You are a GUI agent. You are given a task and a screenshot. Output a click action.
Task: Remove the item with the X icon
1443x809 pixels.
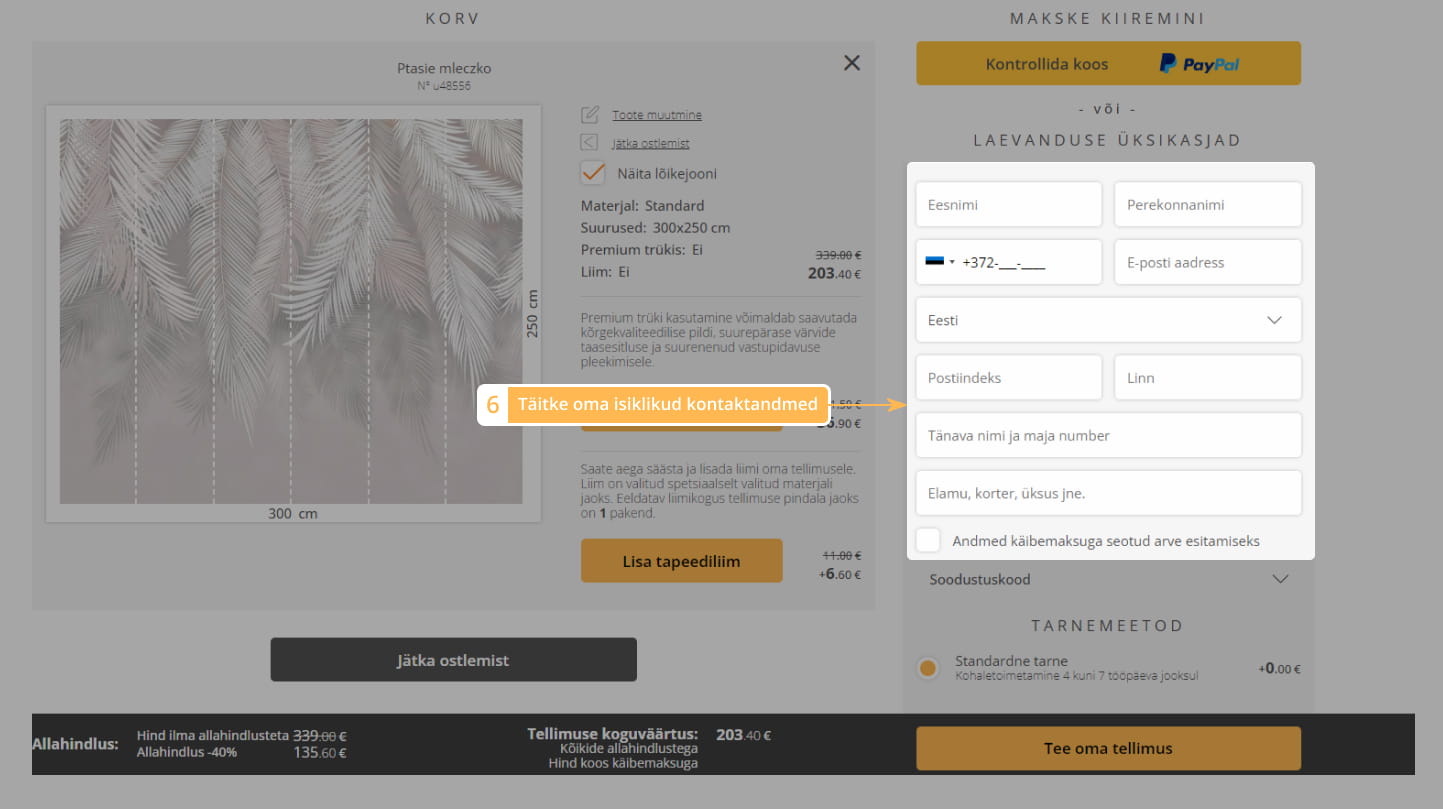click(851, 63)
